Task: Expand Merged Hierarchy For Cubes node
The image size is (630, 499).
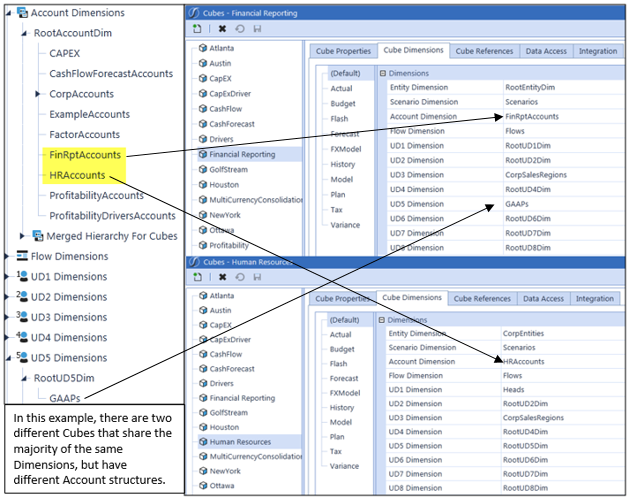Action: pyautogui.click(x=22, y=235)
